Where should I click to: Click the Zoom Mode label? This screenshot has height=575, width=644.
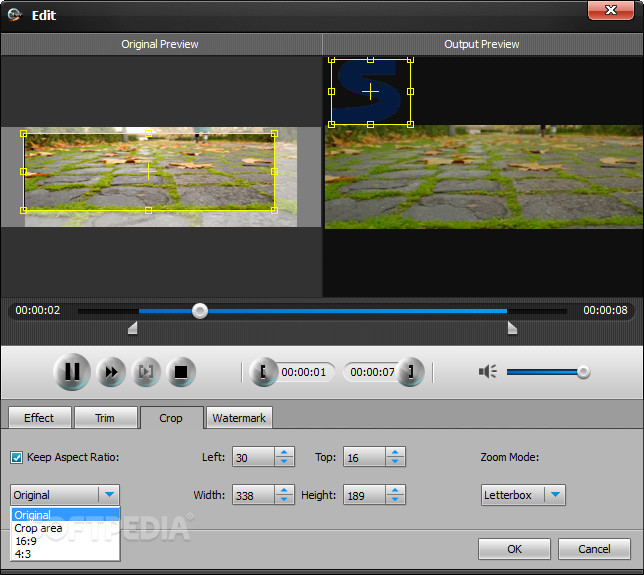point(510,457)
